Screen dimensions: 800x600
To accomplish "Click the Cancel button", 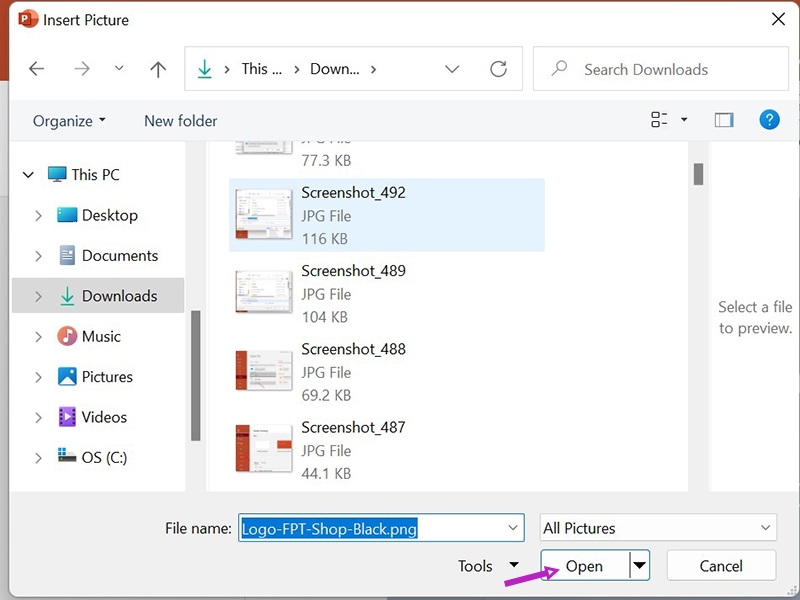I will (721, 565).
